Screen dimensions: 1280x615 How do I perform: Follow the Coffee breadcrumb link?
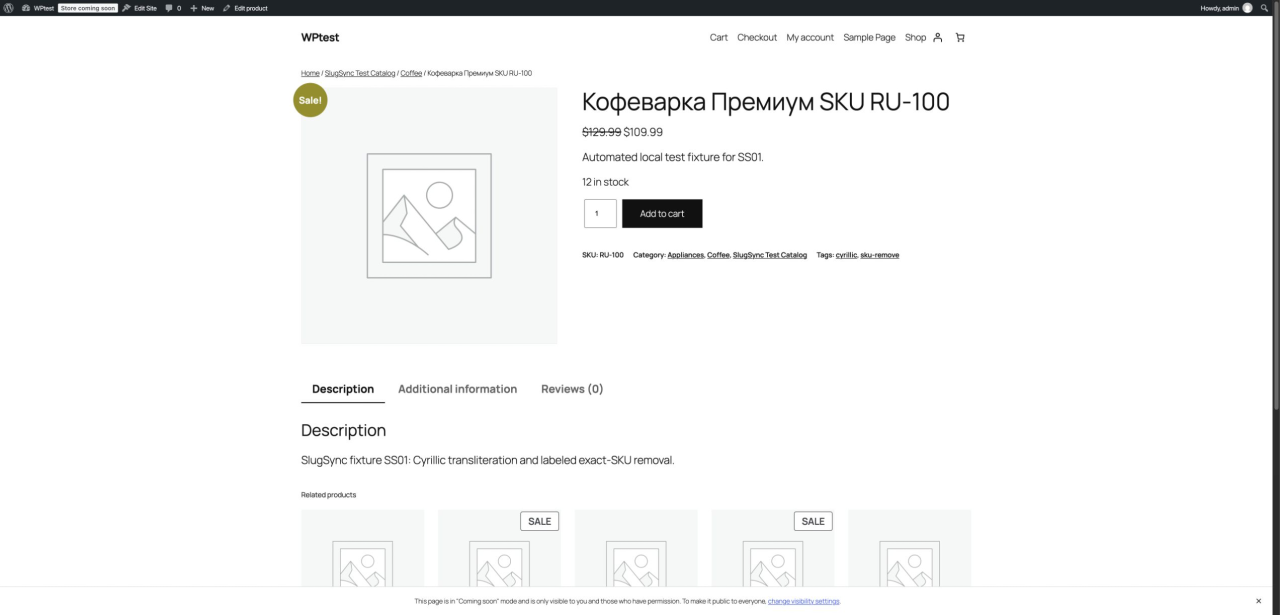coord(411,73)
